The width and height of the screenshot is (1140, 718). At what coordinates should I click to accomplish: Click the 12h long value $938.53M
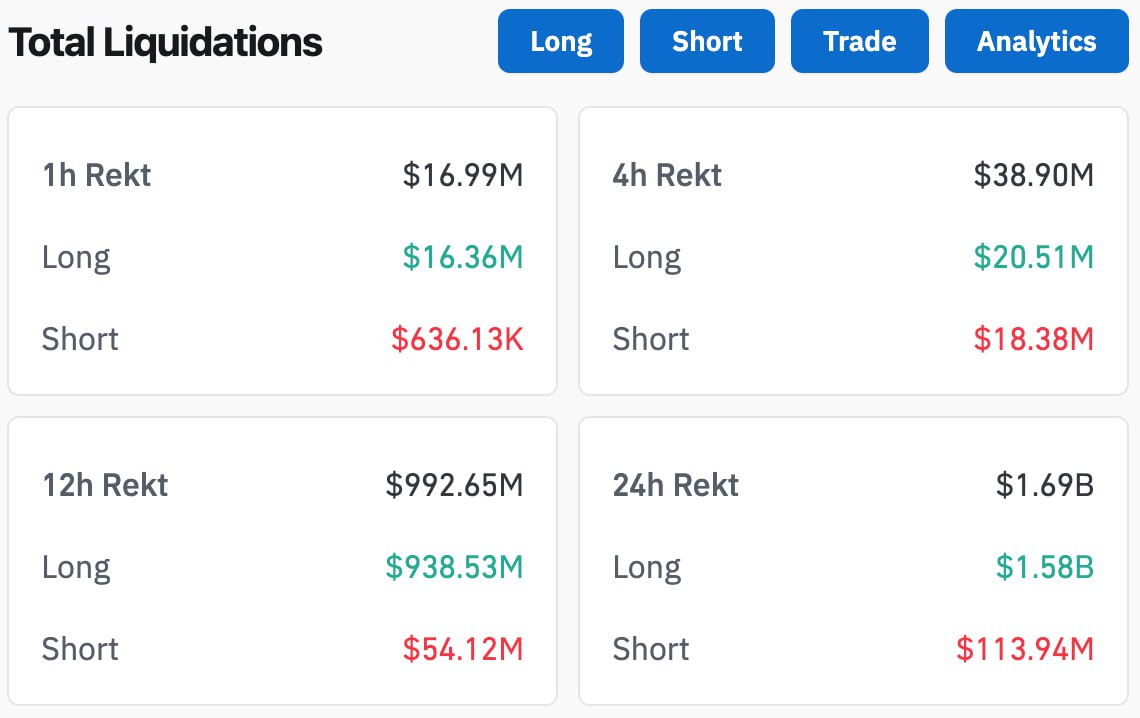click(x=455, y=568)
